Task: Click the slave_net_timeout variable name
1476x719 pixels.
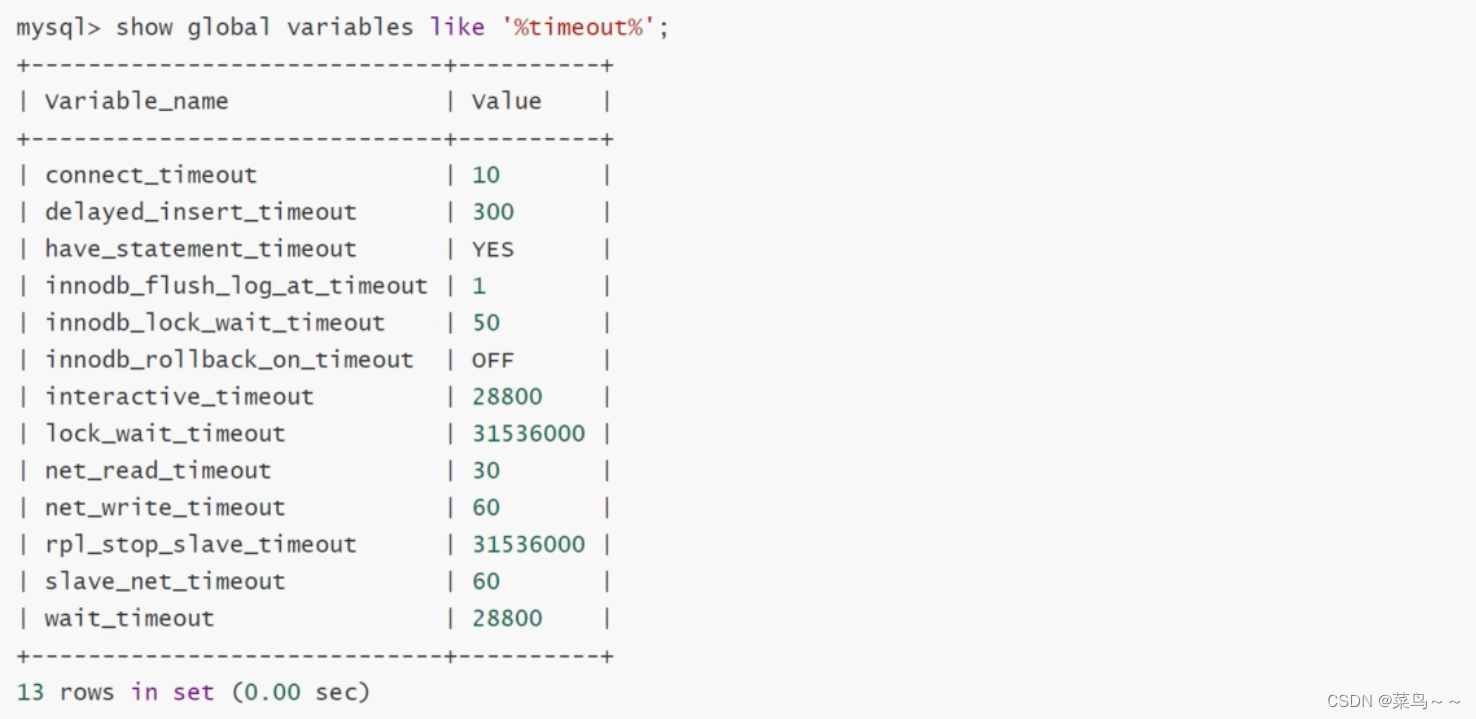Action: pos(165,582)
